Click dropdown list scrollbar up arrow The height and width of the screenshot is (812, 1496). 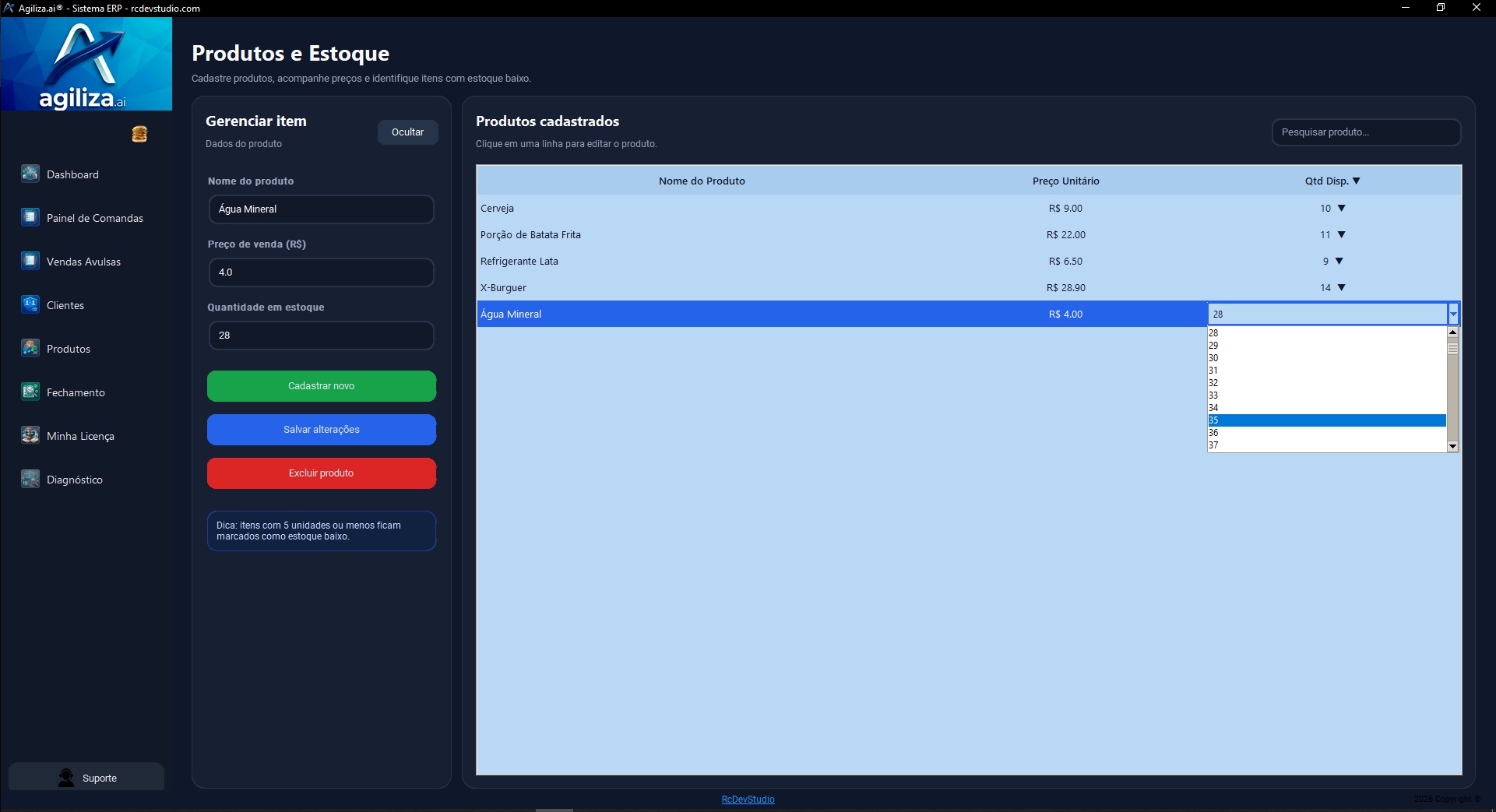(x=1452, y=332)
